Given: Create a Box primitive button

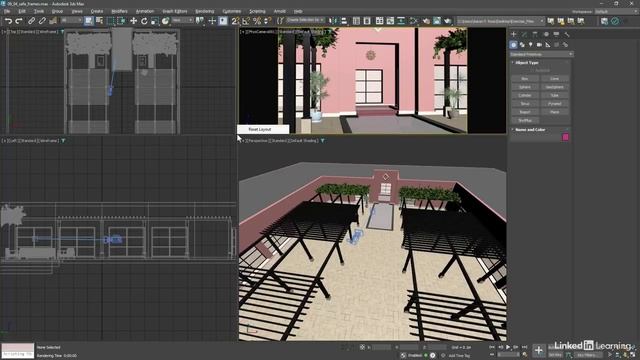Looking at the screenshot, I should 525,79.
